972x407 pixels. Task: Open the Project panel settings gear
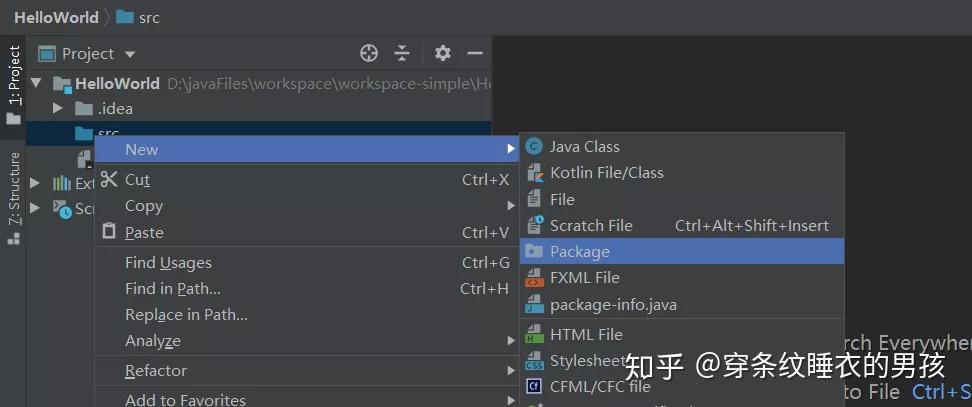(443, 53)
